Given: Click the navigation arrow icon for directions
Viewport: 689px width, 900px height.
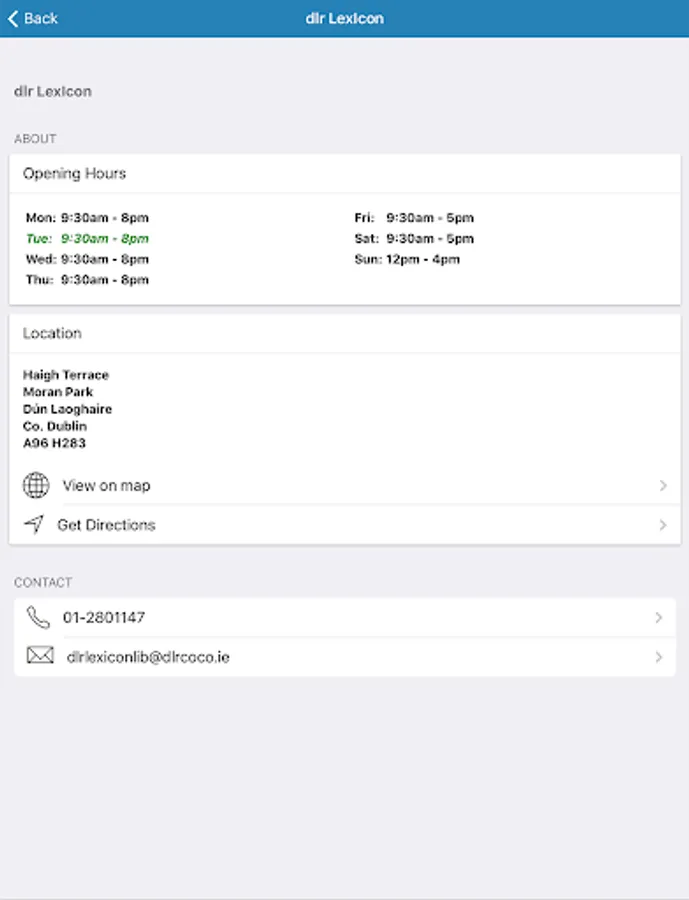Looking at the screenshot, I should click(34, 525).
